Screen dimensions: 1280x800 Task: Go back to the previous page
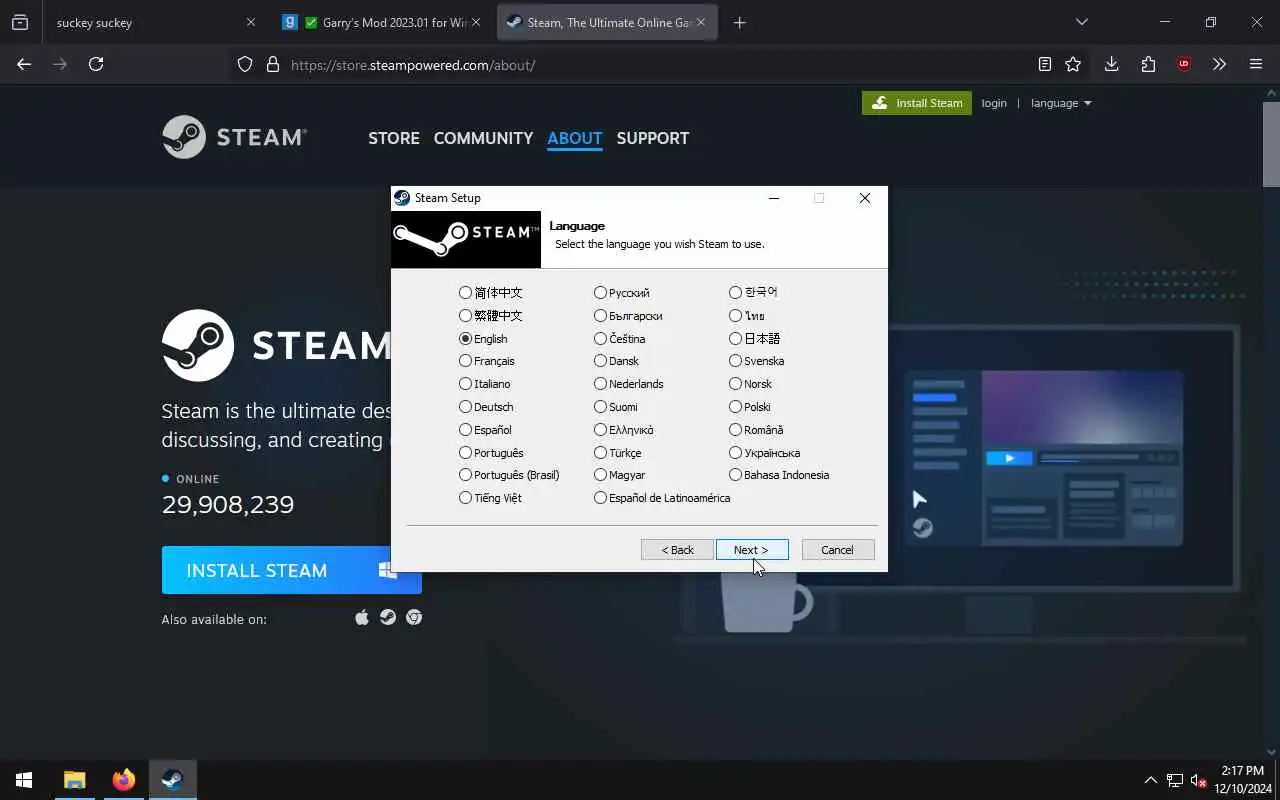[x=24, y=64]
